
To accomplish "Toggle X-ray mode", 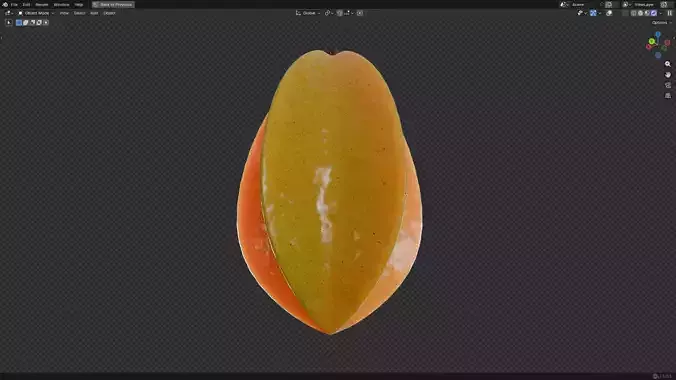I will pyautogui.click(x=625, y=13).
